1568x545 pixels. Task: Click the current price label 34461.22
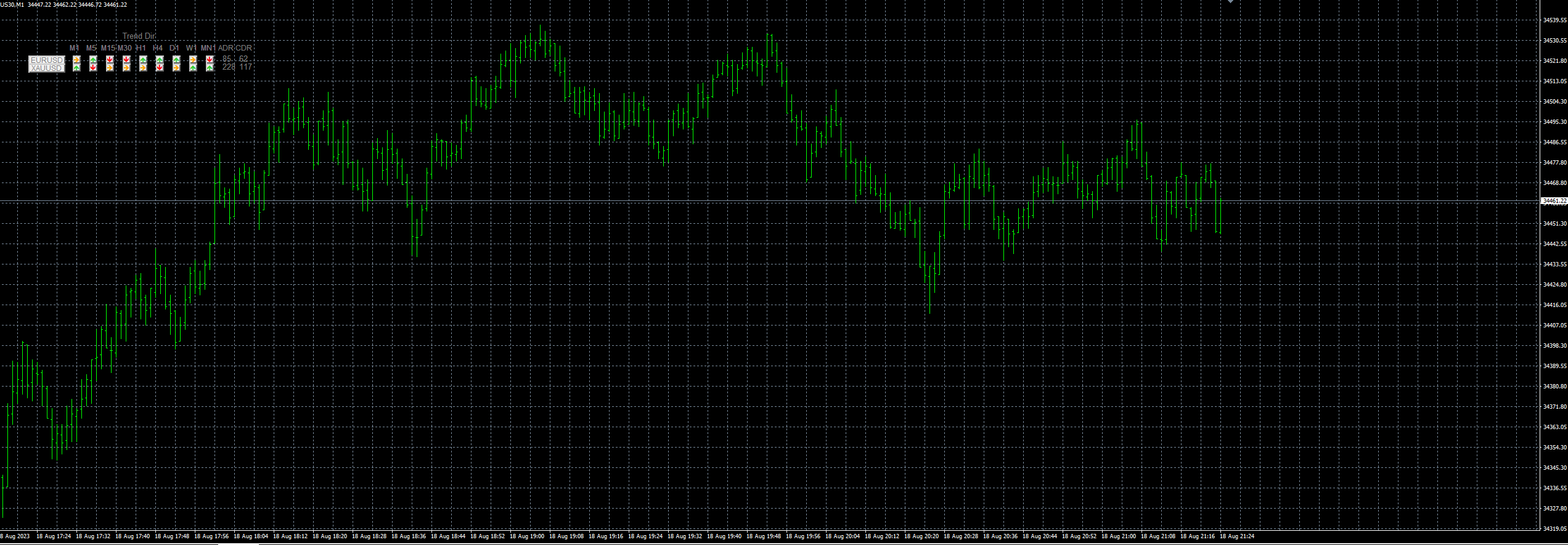[1553, 201]
